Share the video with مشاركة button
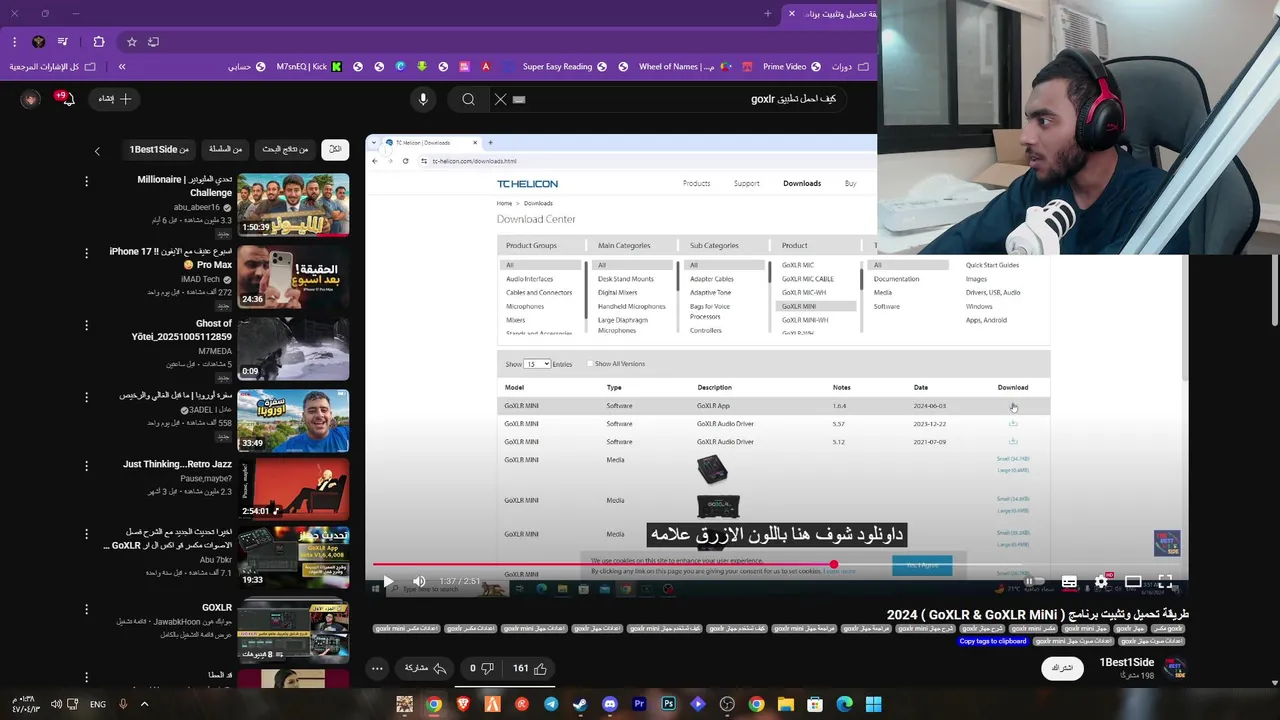 pos(425,668)
